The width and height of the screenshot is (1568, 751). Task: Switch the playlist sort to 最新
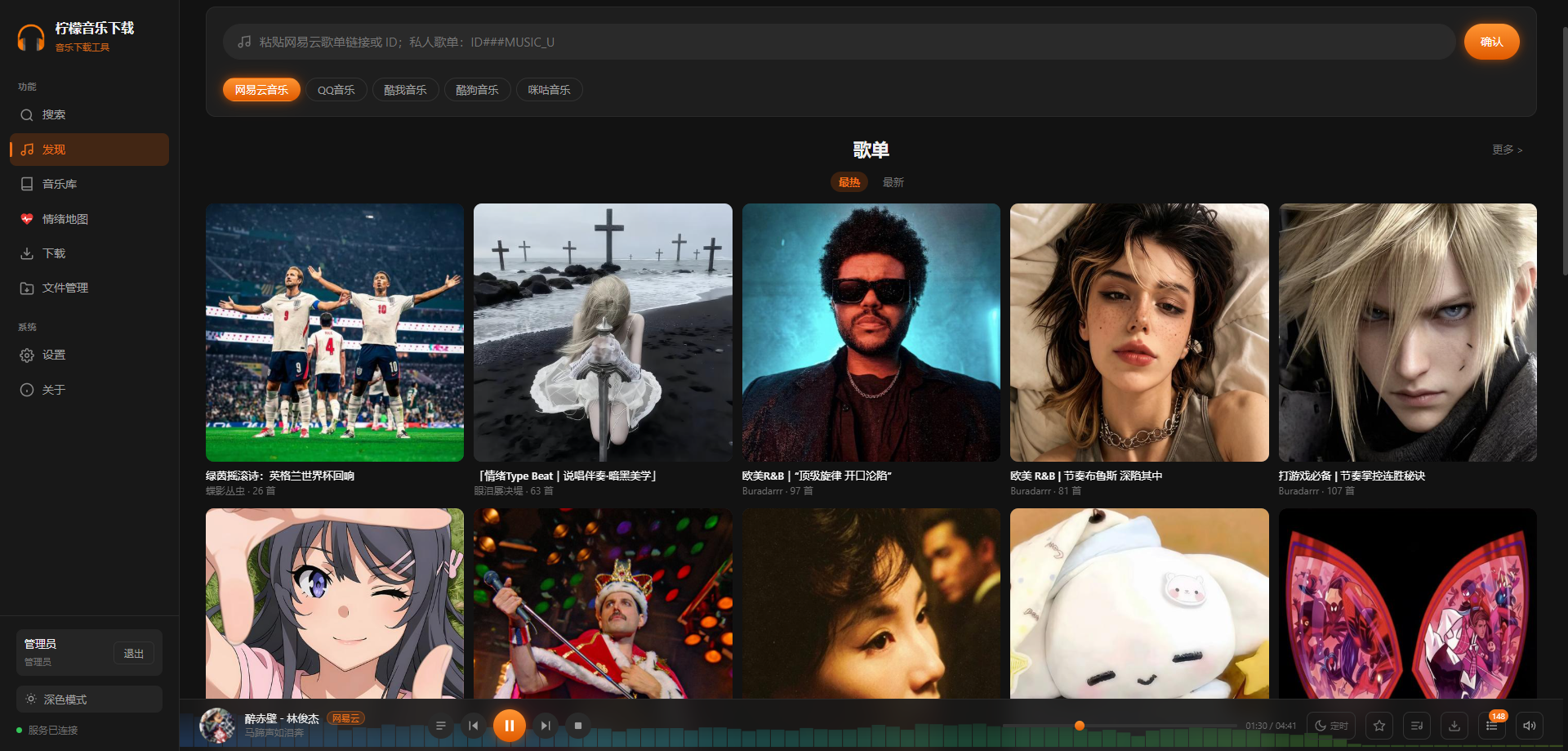893,182
